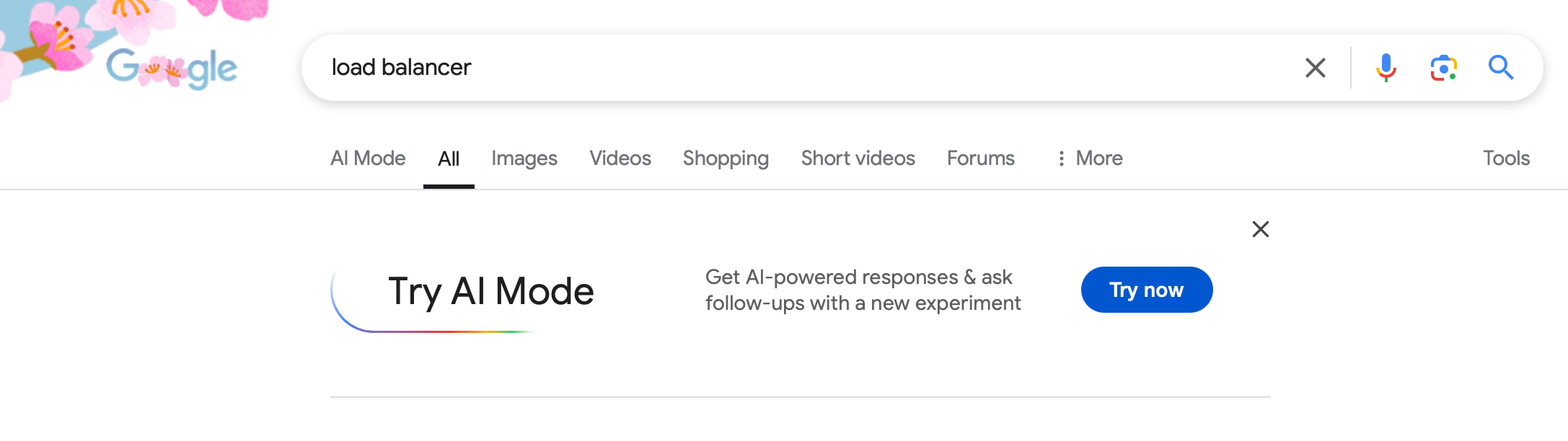Click the search magnifier icon

point(1501,67)
